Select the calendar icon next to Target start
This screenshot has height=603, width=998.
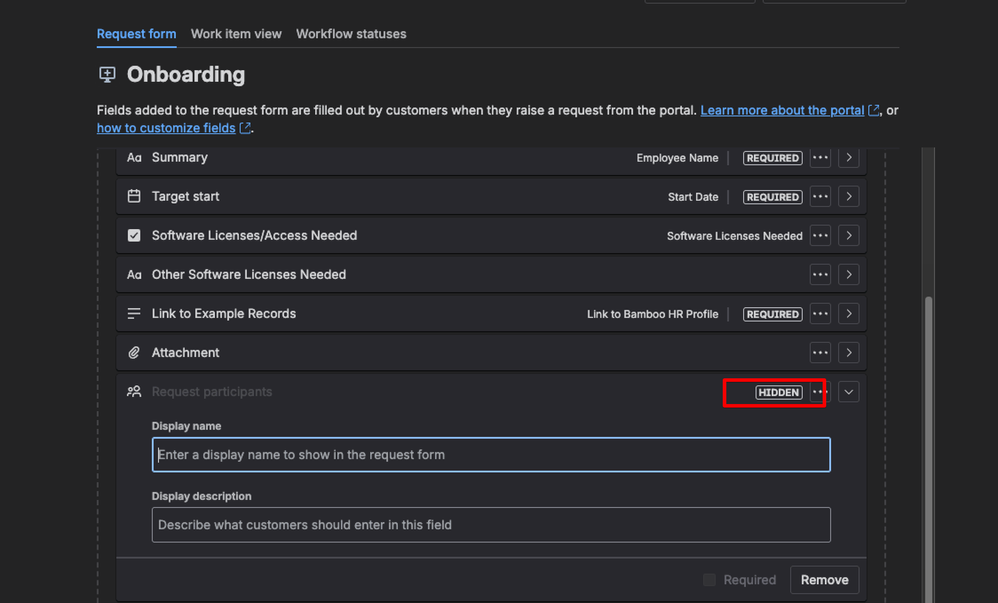[134, 196]
